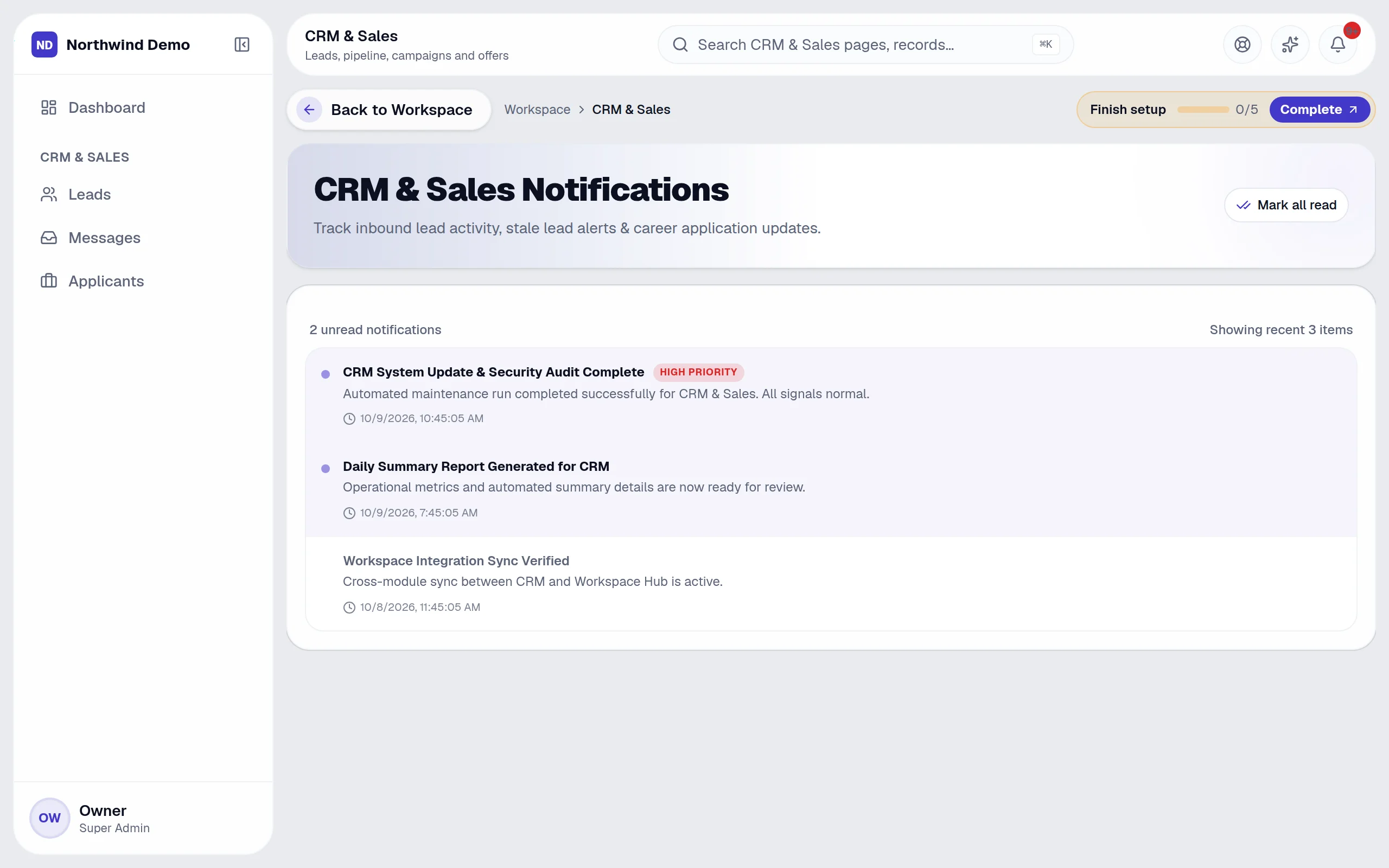The image size is (1389, 868).
Task: Click Back to Workspace button
Action: pyautogui.click(x=388, y=110)
